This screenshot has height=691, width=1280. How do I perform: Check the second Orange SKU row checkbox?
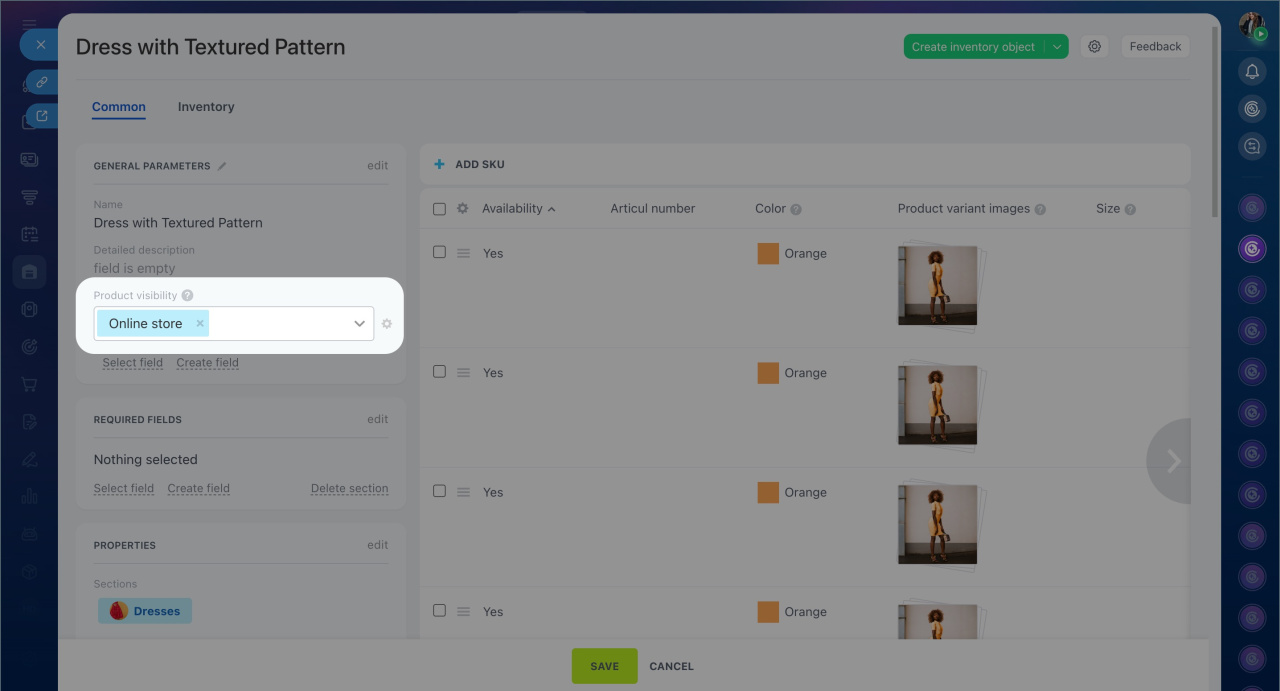click(x=439, y=371)
